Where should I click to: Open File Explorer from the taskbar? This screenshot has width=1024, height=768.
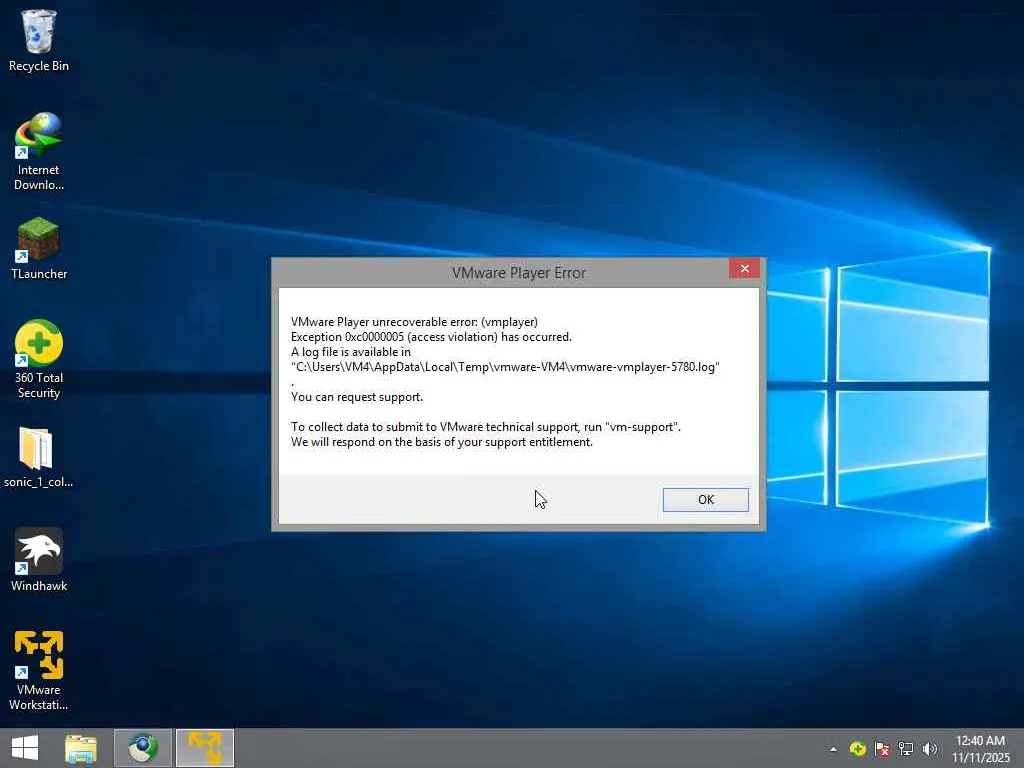(x=81, y=748)
